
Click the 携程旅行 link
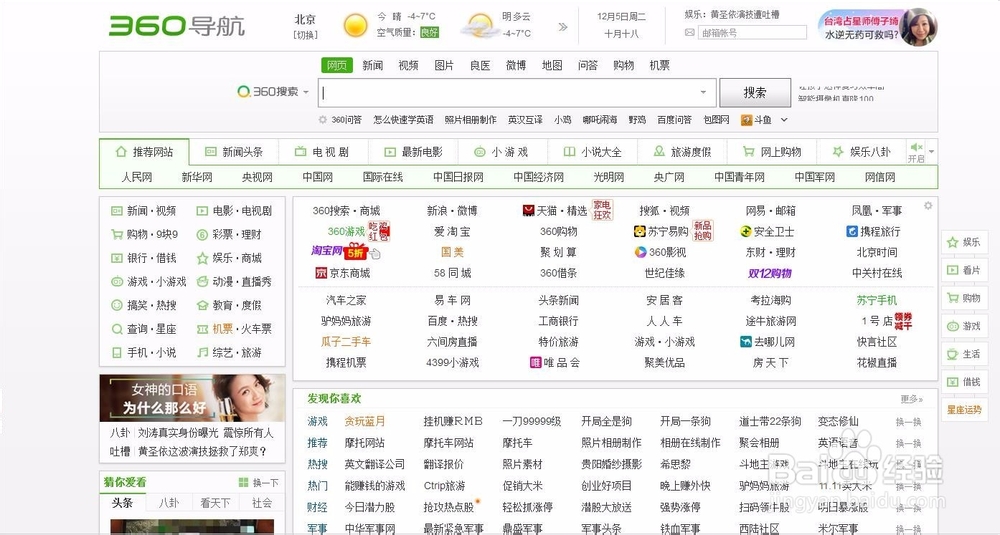pyautogui.click(x=880, y=231)
